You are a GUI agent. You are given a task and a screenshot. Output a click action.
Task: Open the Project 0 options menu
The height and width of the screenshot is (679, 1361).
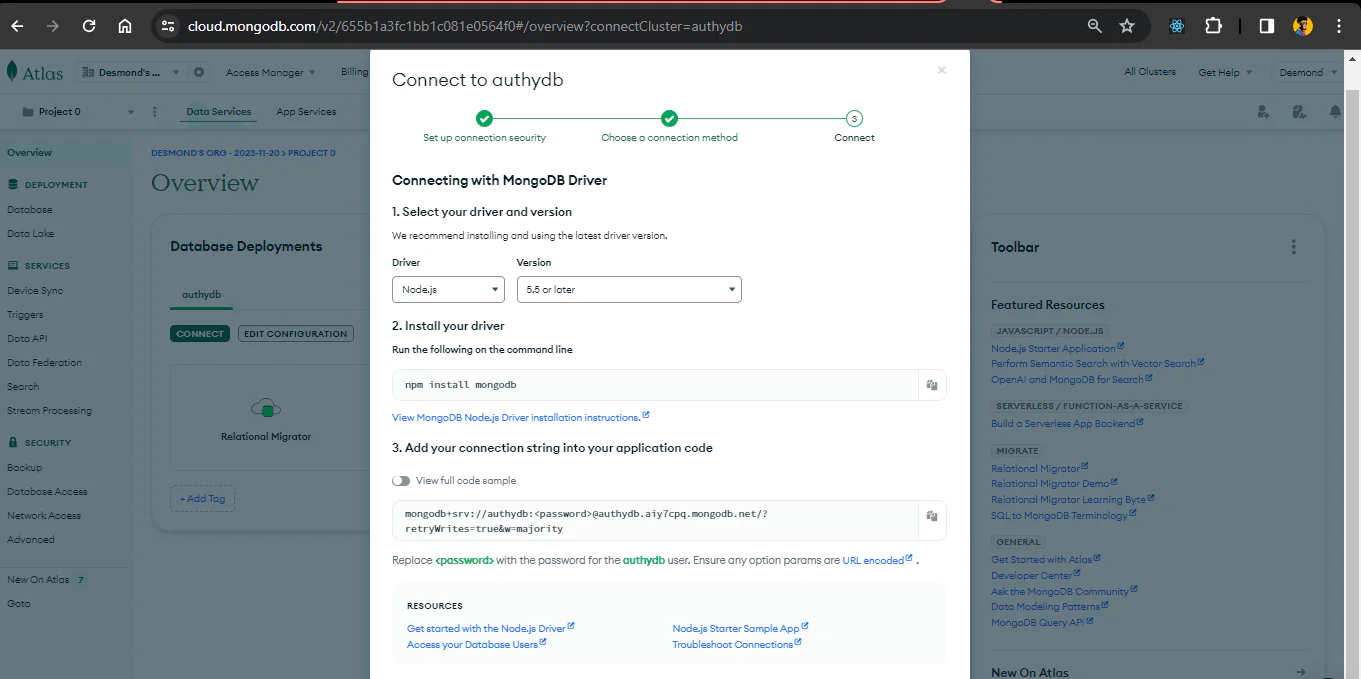(154, 112)
